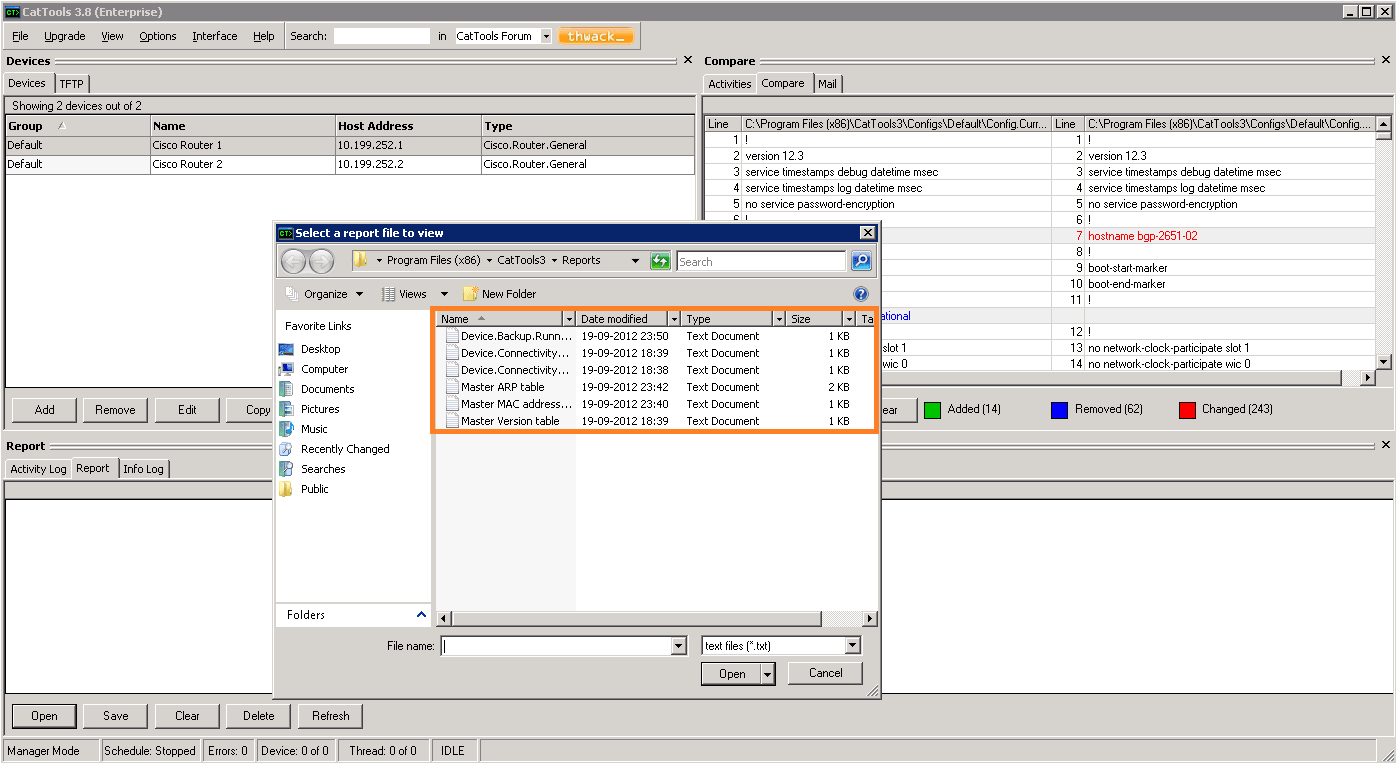This screenshot has height=763, width=1396.
Task: Open the Upgrade menu
Action: (65, 36)
